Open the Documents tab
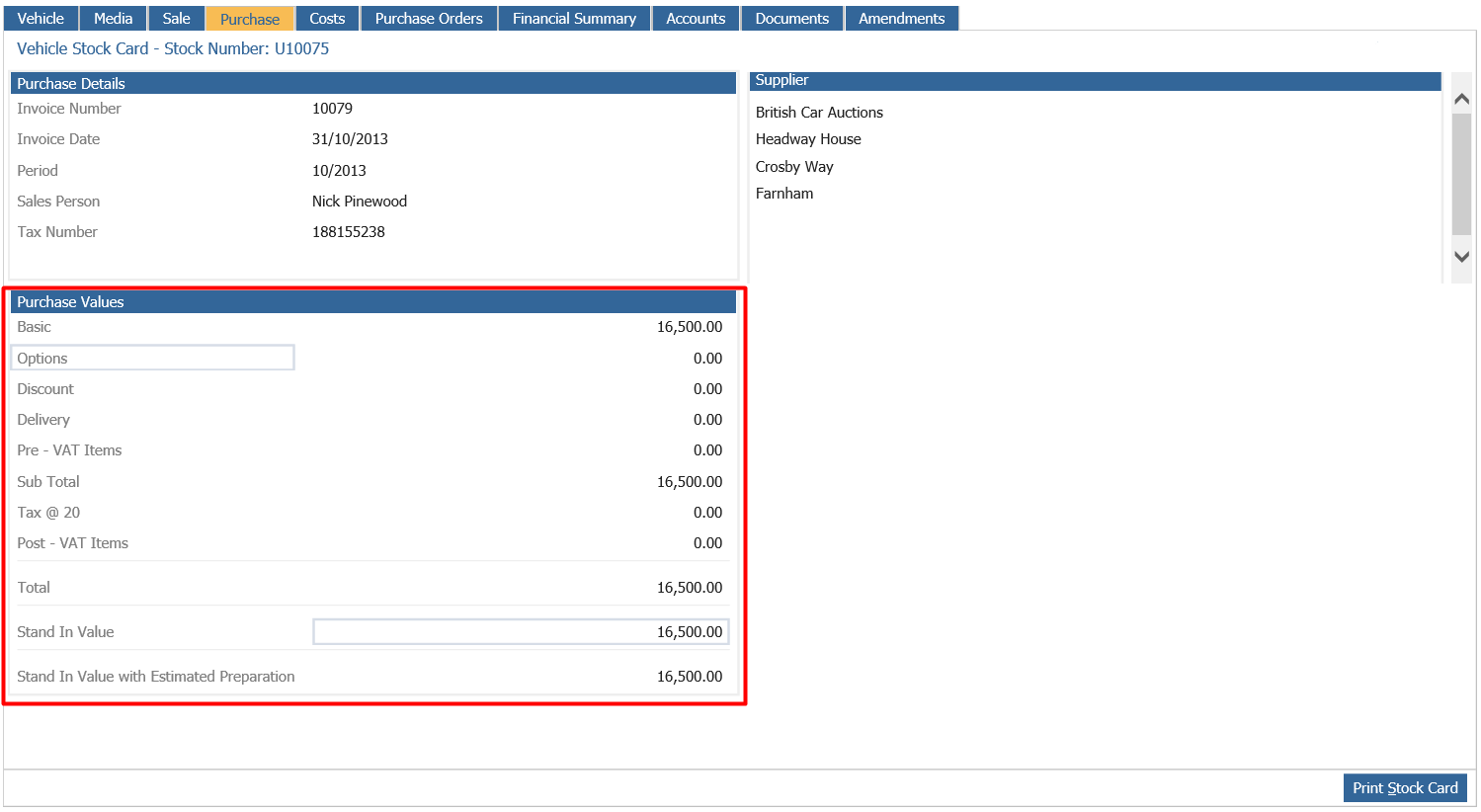 [792, 19]
